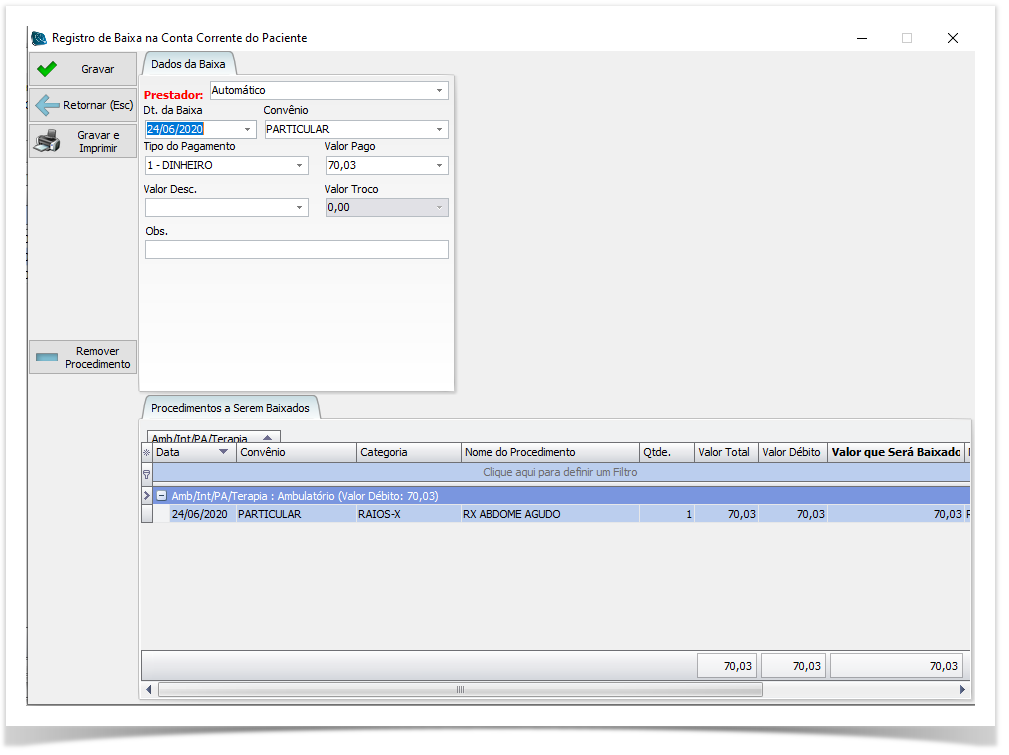Open the Prestador dropdown
1009x755 pixels.
point(439,91)
